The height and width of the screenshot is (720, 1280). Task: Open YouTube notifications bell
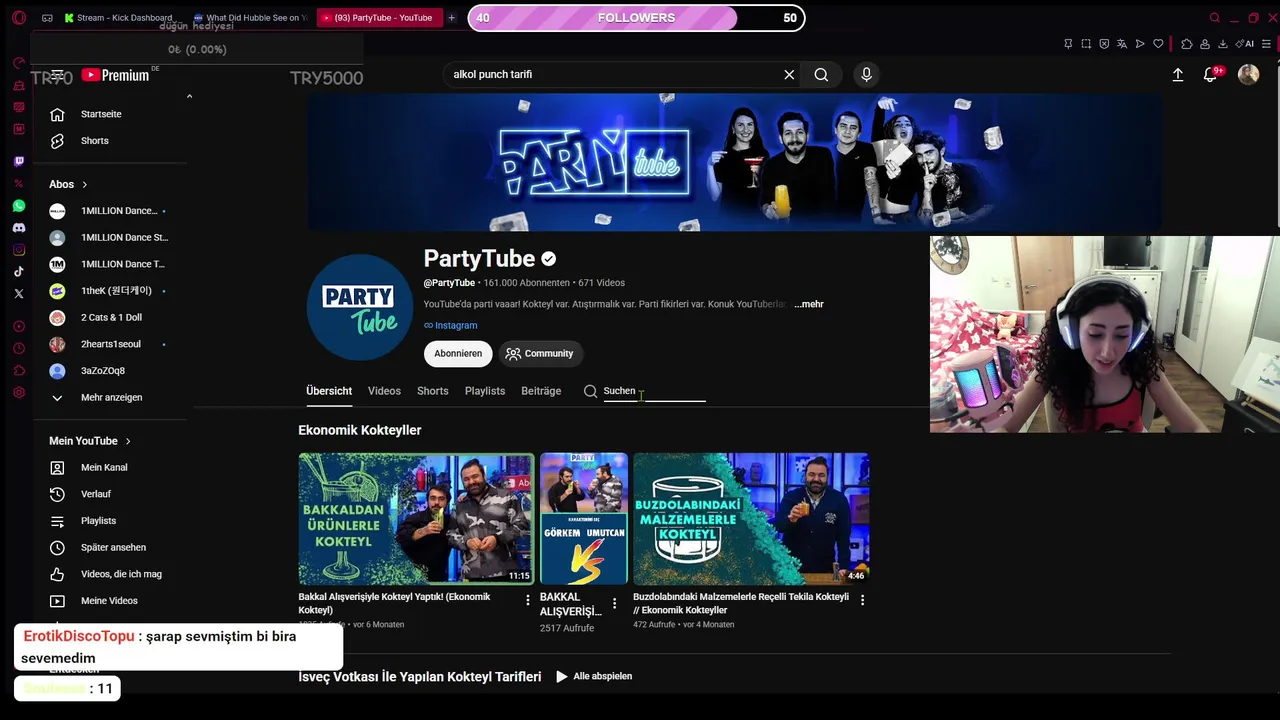1210,74
